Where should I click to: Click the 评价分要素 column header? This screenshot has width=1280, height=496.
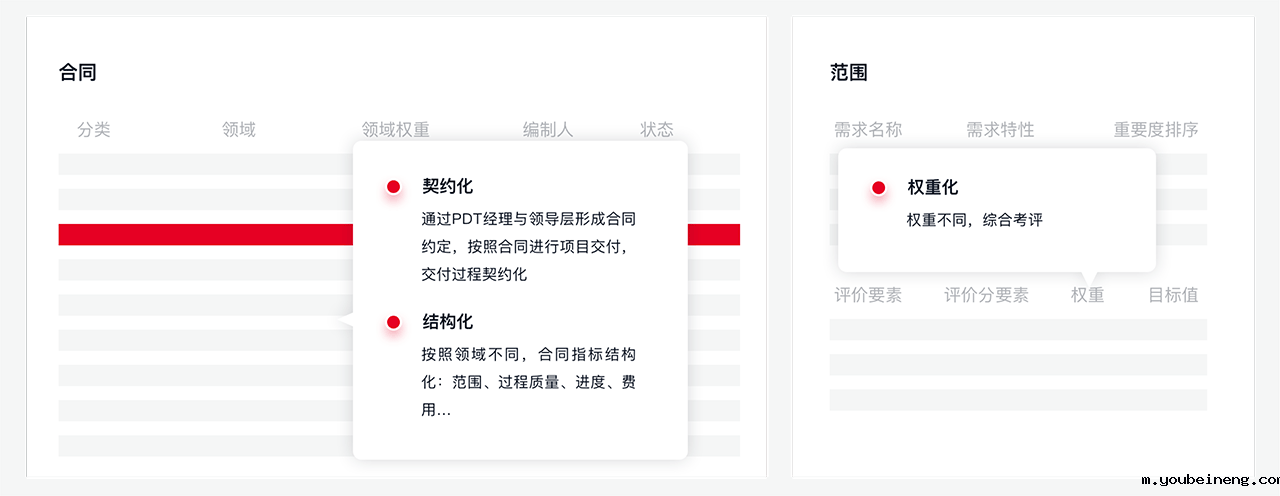pos(987,295)
